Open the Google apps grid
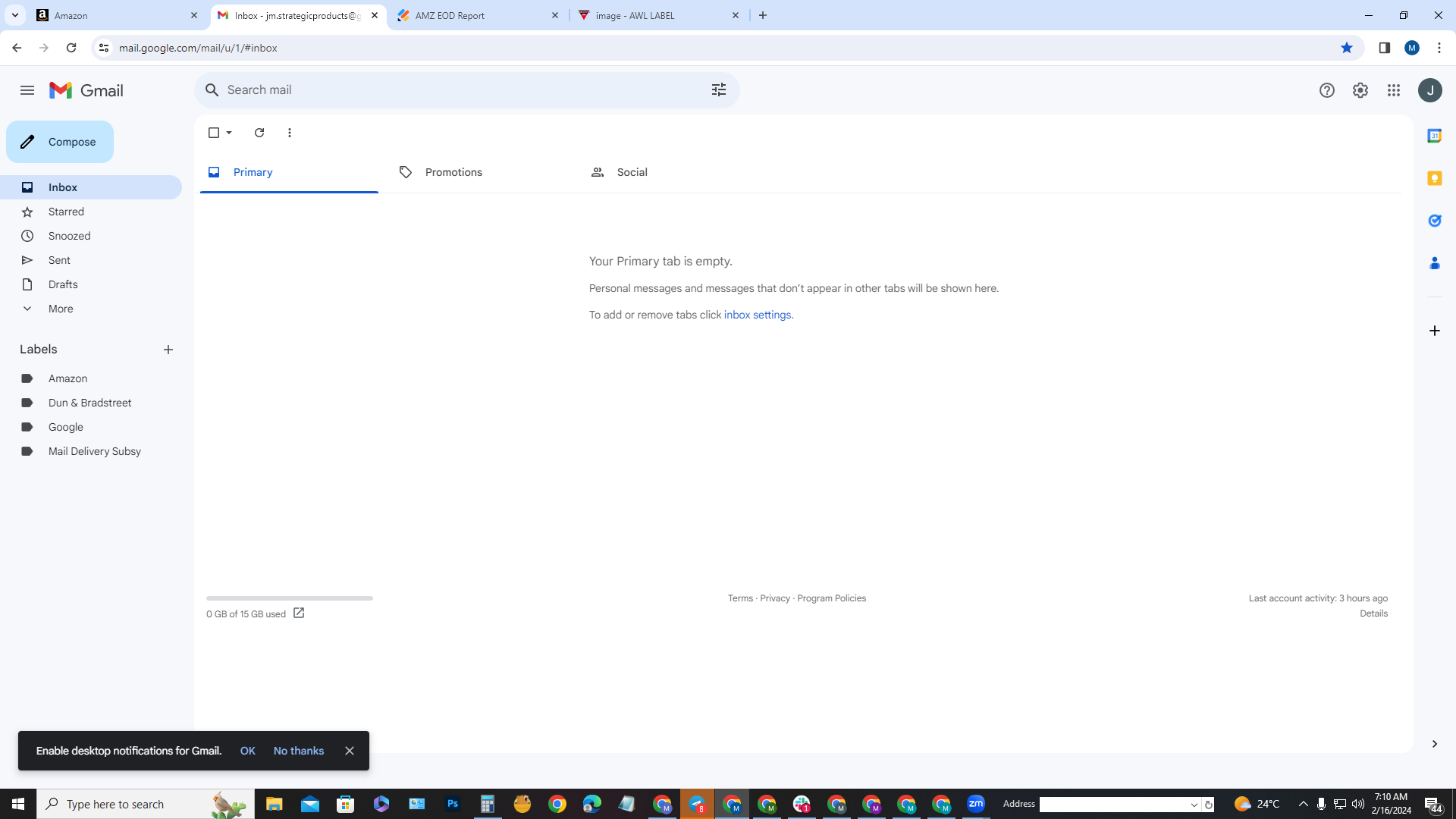 pos(1394,90)
